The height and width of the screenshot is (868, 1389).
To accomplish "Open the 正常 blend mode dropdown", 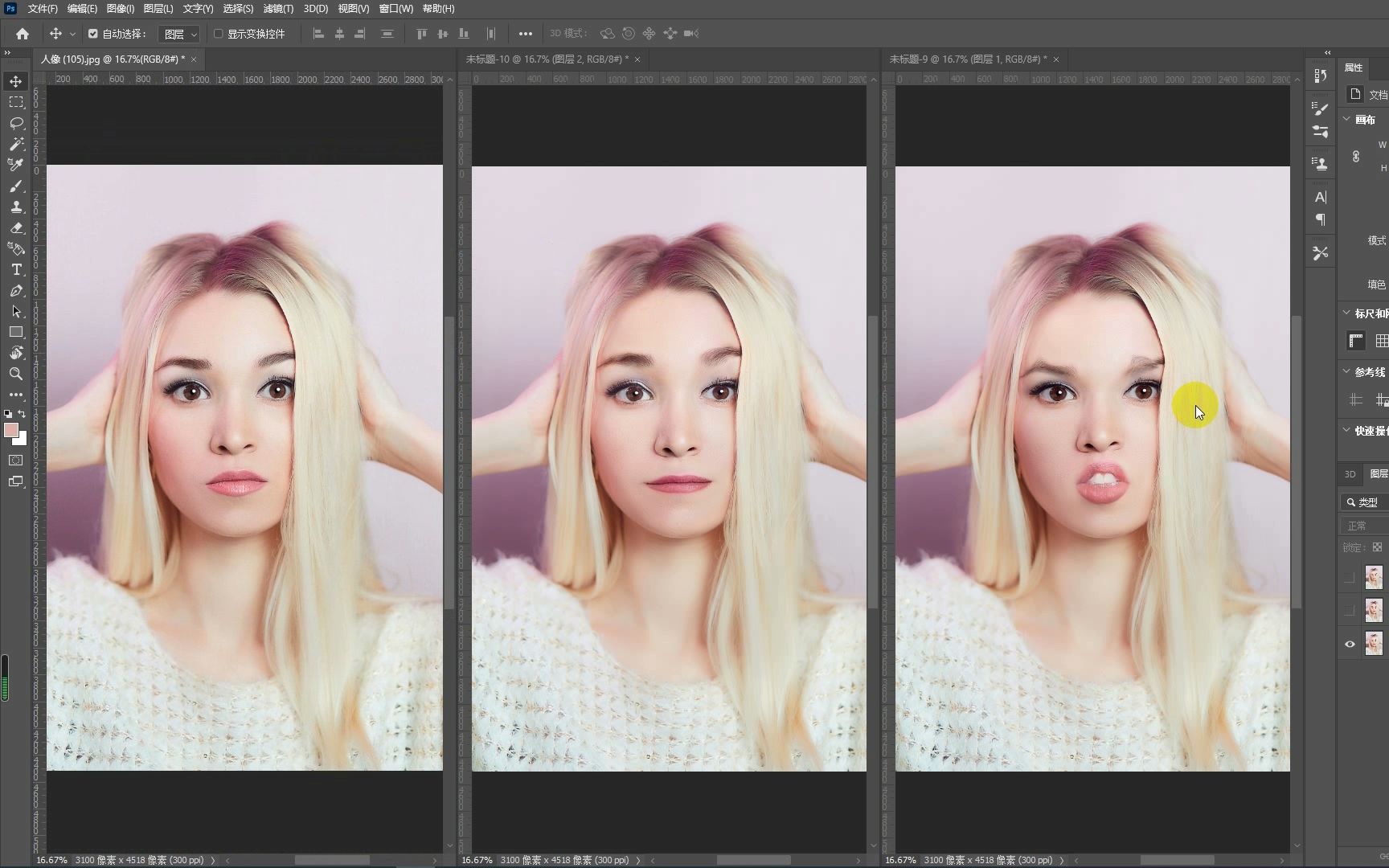I will [x=1365, y=526].
